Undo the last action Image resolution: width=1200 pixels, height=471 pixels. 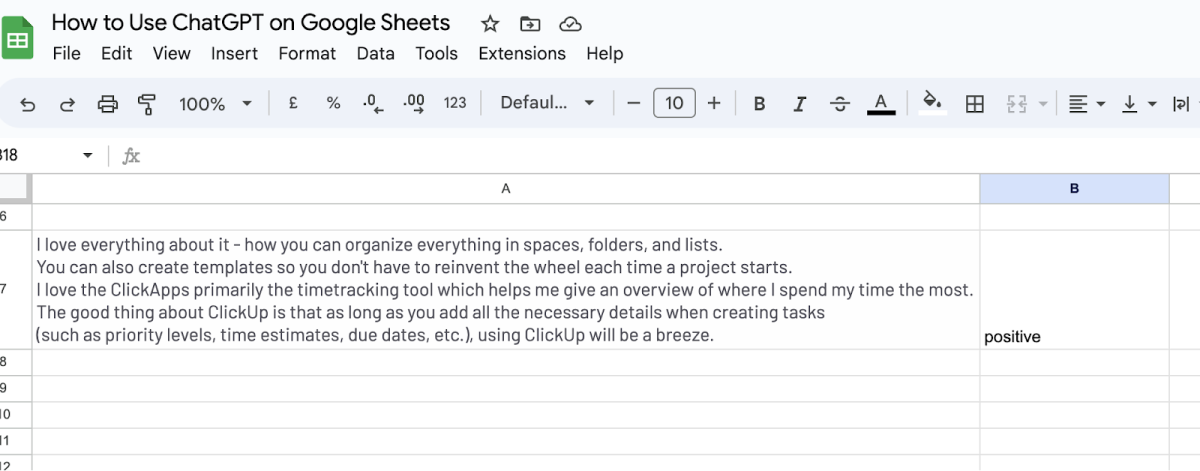point(28,103)
